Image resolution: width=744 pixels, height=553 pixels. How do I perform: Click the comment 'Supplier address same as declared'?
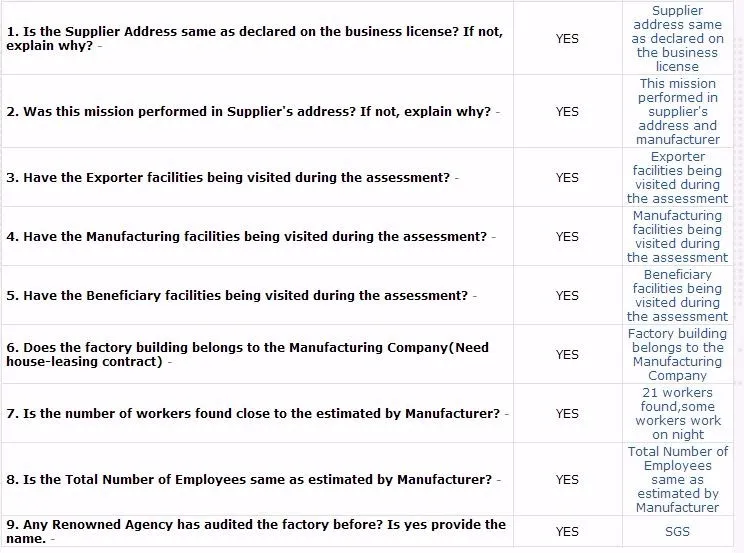tap(677, 38)
